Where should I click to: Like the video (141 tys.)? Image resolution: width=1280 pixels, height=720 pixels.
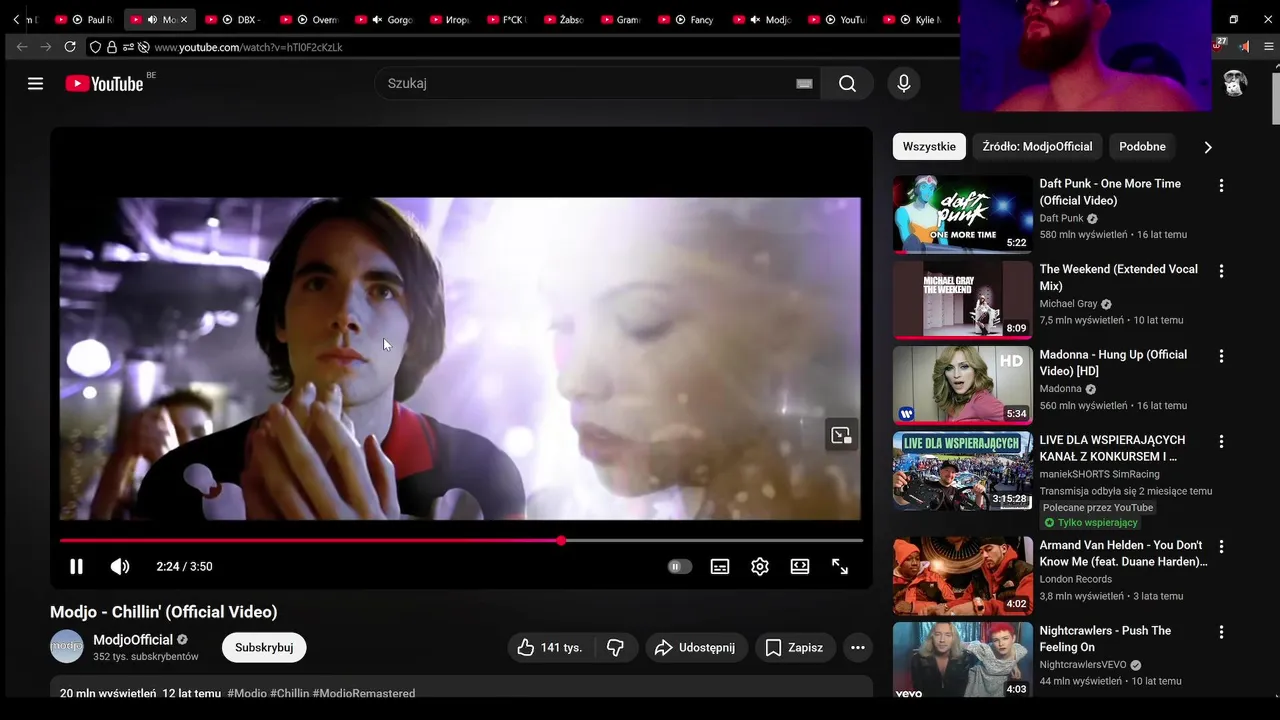point(550,648)
